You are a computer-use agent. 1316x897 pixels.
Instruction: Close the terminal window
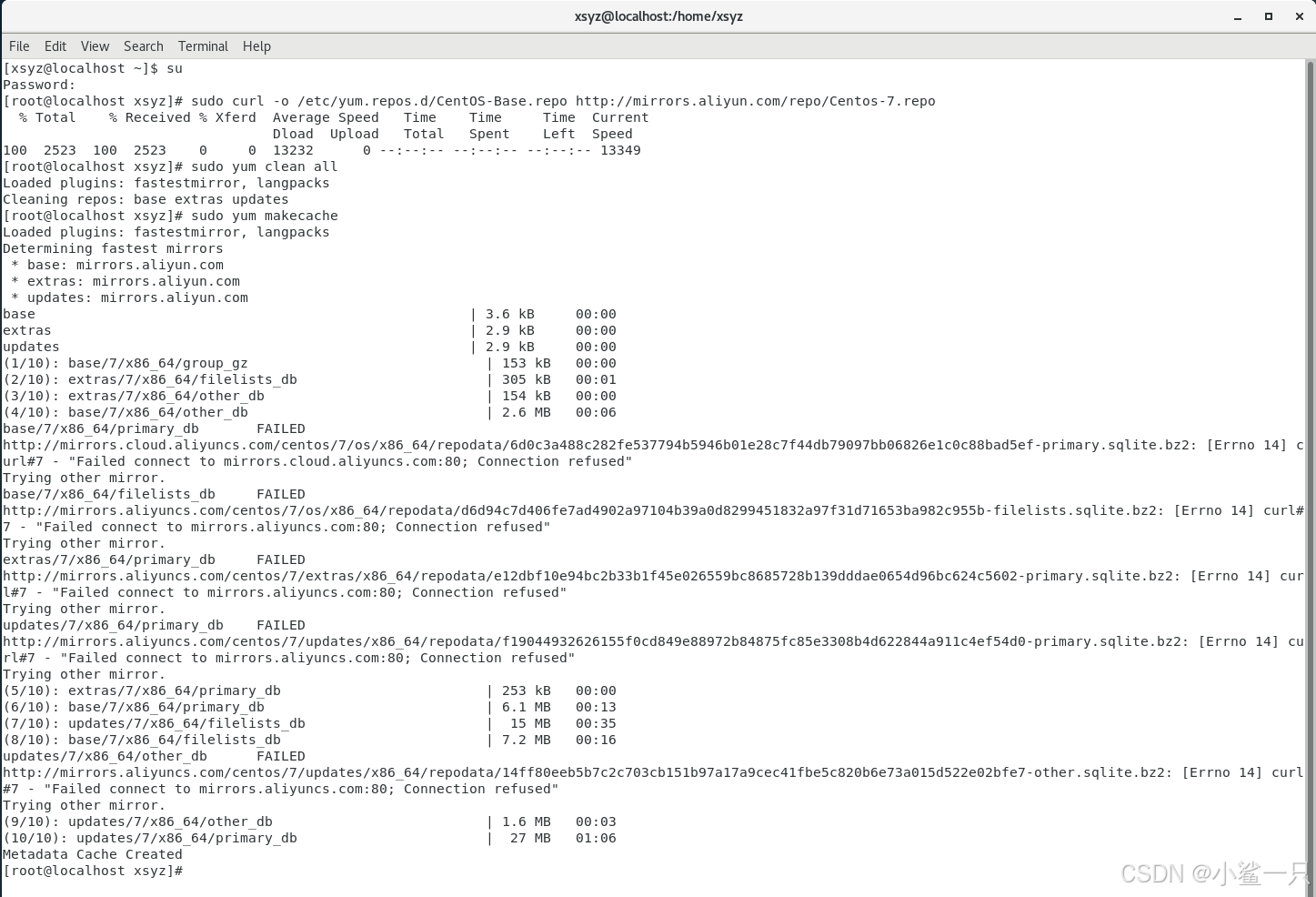click(1299, 15)
